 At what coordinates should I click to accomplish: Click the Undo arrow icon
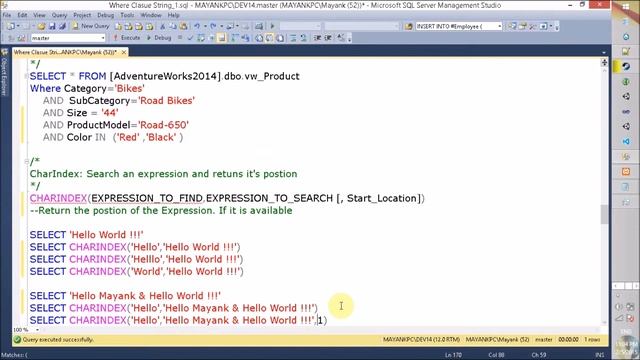[197, 26]
